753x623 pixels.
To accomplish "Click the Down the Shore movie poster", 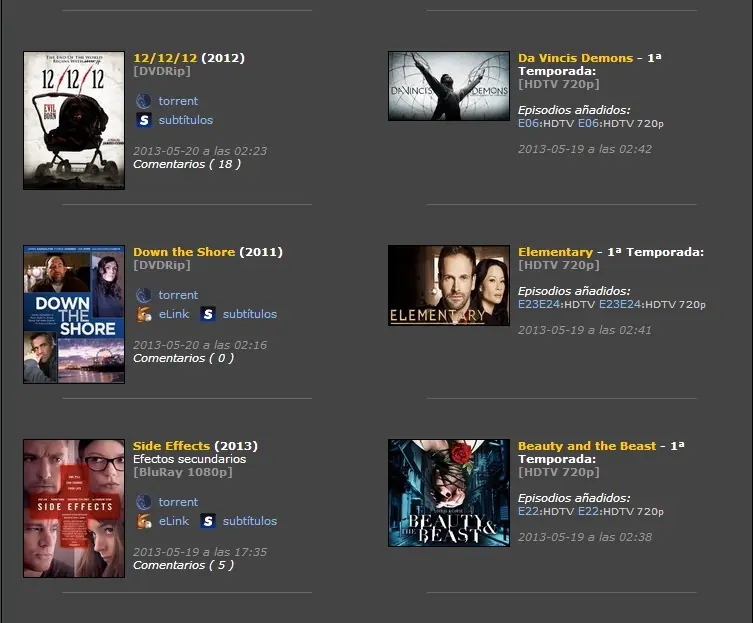I will (74, 315).
